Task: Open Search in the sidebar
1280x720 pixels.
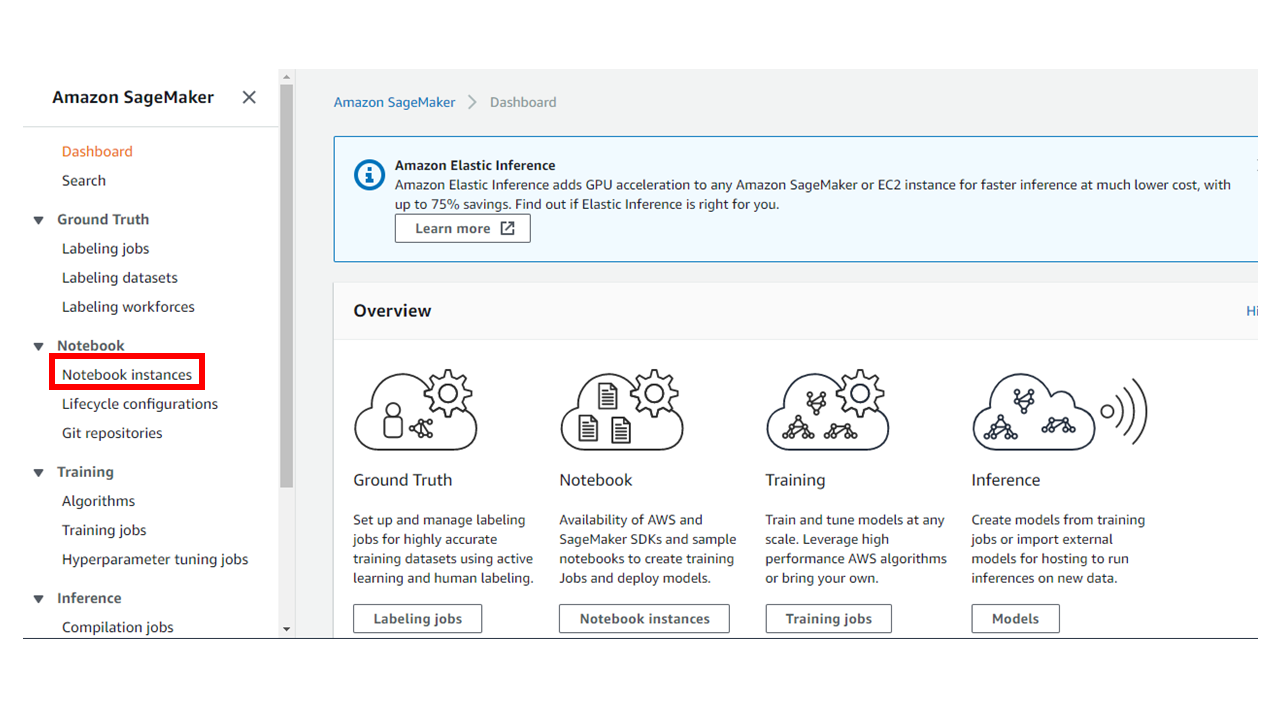Action: (84, 181)
